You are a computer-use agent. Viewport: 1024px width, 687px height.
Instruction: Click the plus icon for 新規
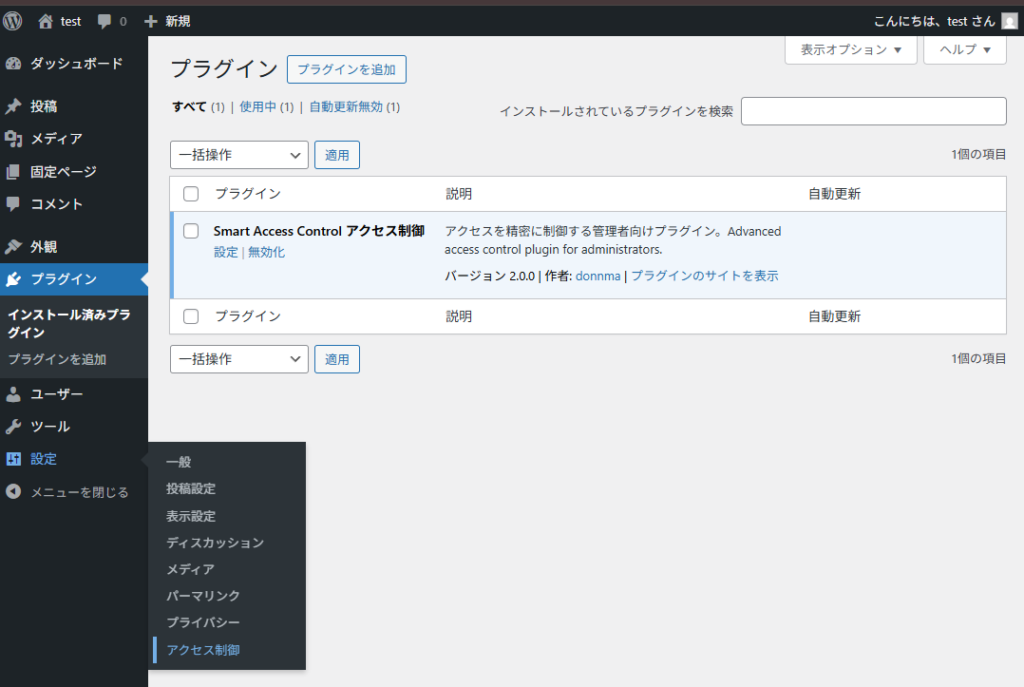(x=151, y=21)
